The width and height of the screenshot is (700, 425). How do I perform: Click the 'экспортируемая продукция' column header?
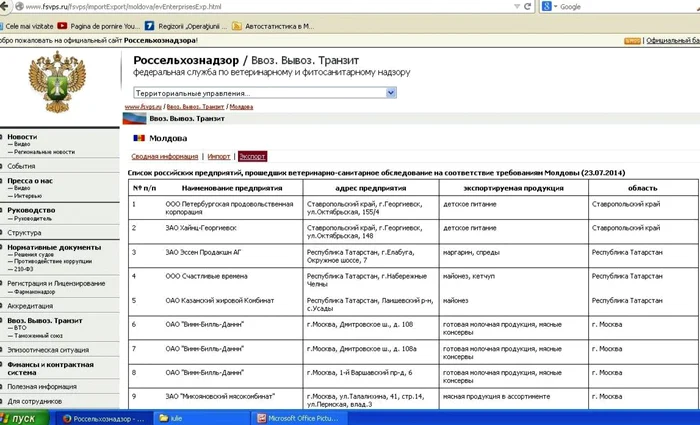[x=513, y=188]
